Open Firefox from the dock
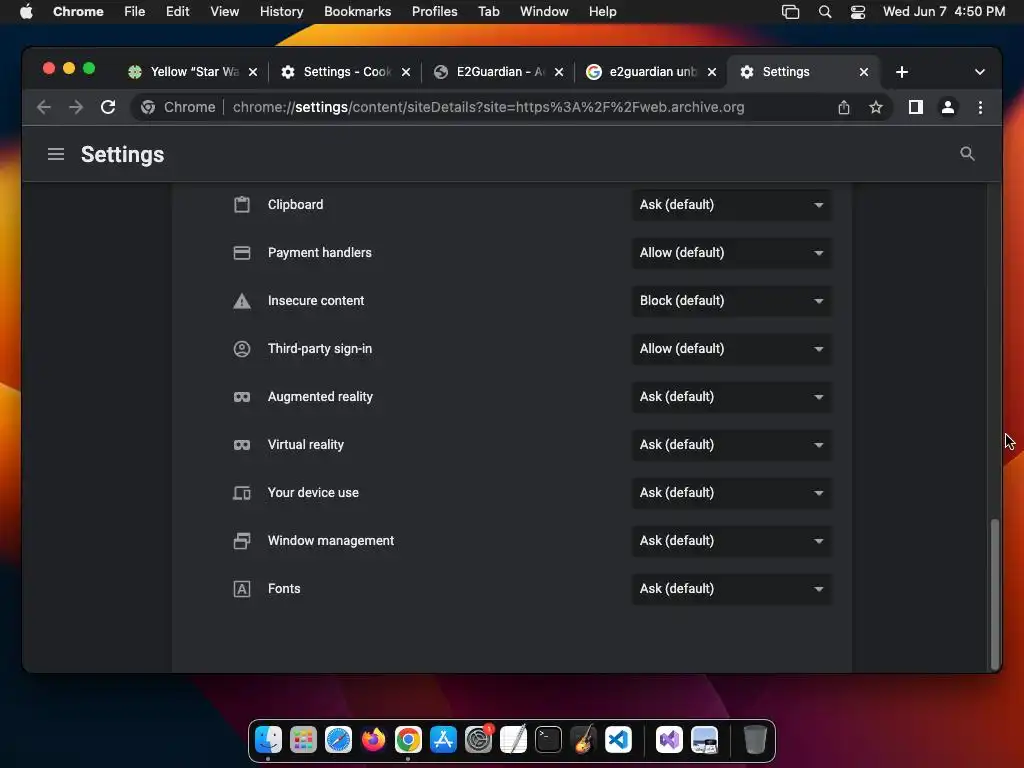 [x=373, y=740]
